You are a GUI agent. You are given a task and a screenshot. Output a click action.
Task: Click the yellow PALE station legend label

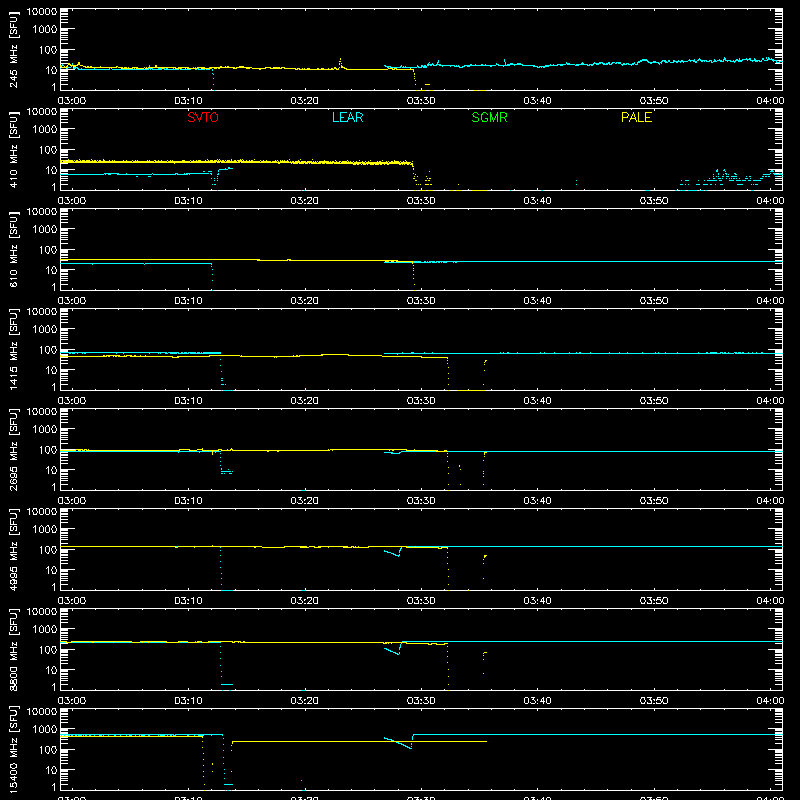click(636, 117)
